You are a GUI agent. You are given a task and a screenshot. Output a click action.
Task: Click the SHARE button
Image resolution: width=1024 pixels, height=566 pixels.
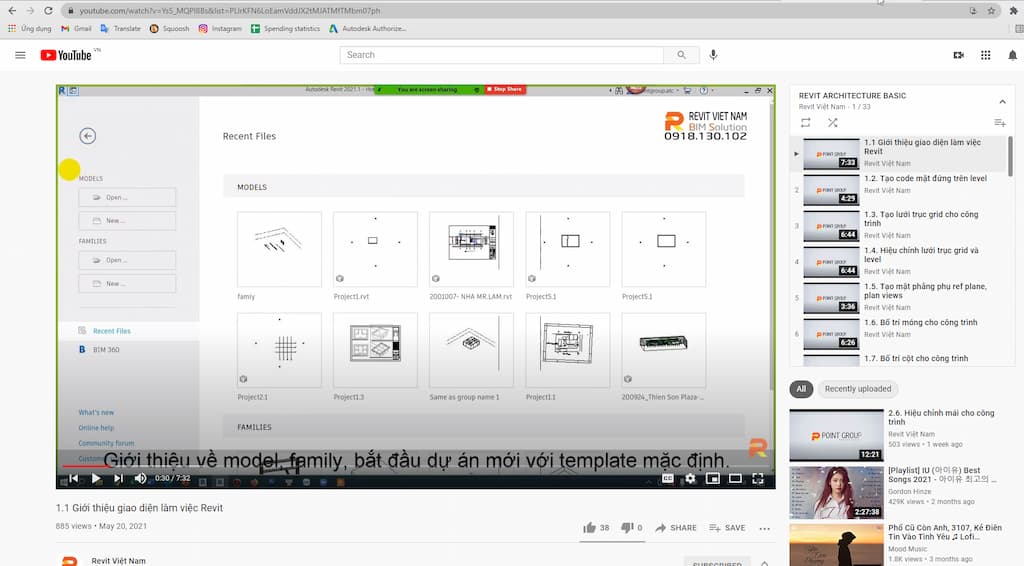(676, 528)
